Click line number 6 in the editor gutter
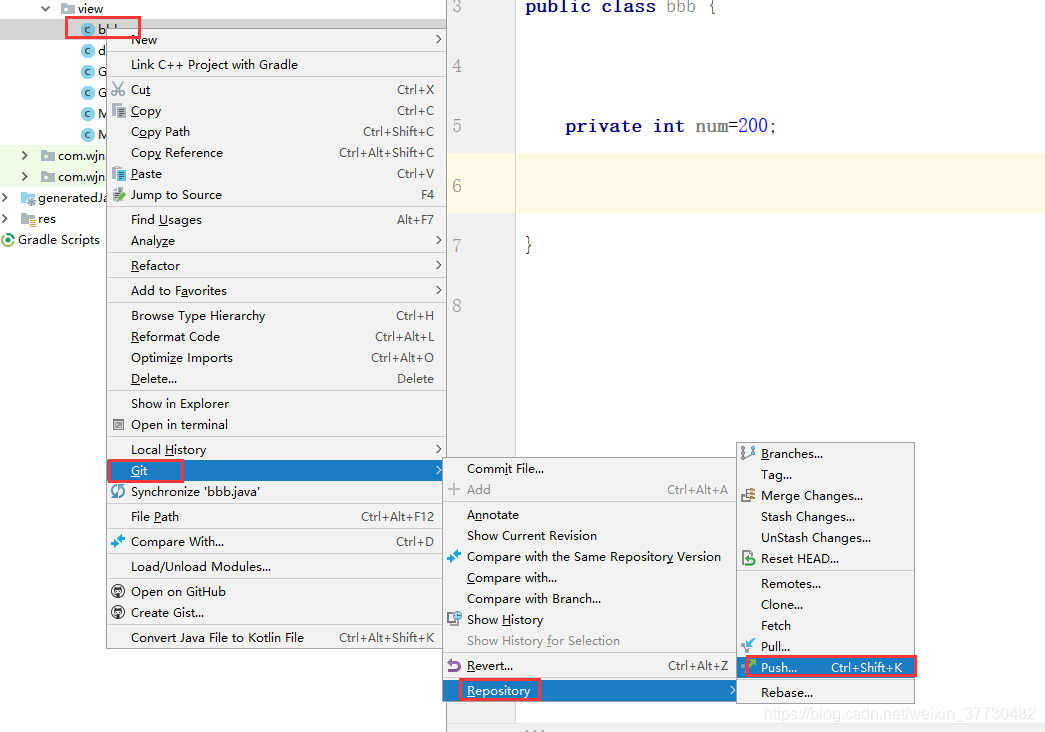 (x=457, y=185)
